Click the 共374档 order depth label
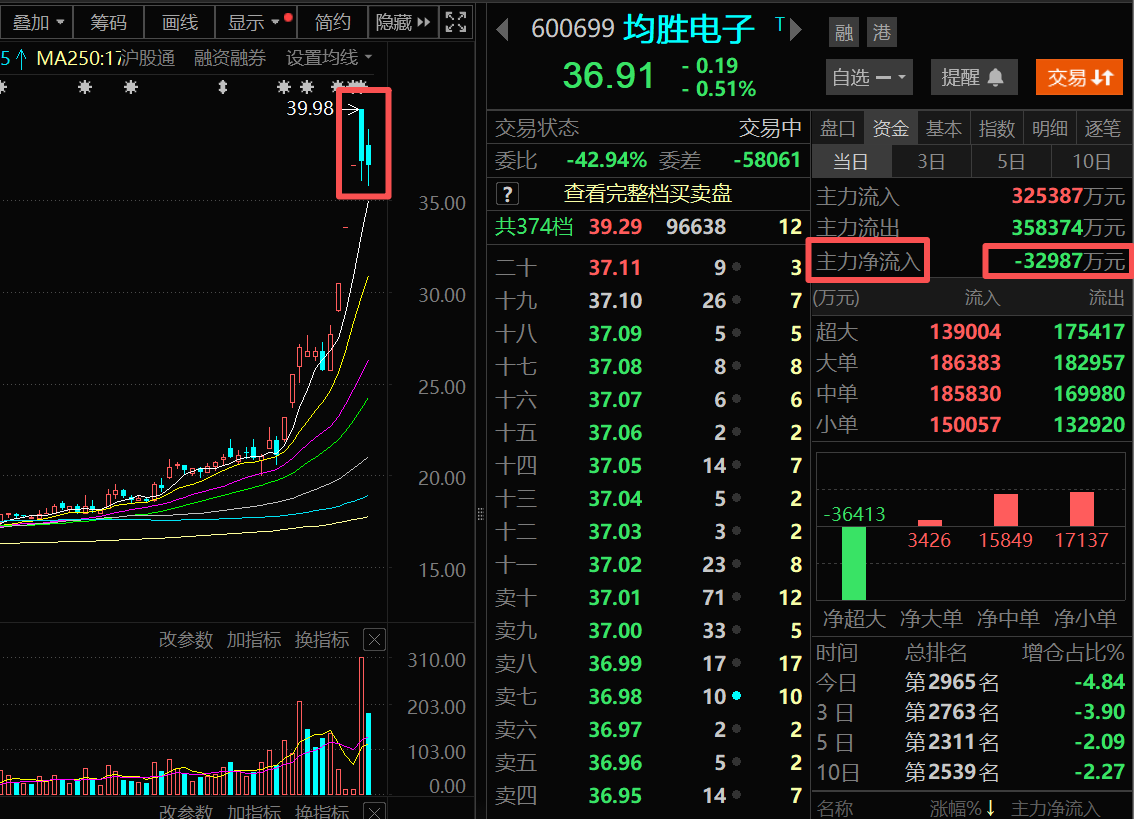The image size is (1134, 819). pos(534,227)
